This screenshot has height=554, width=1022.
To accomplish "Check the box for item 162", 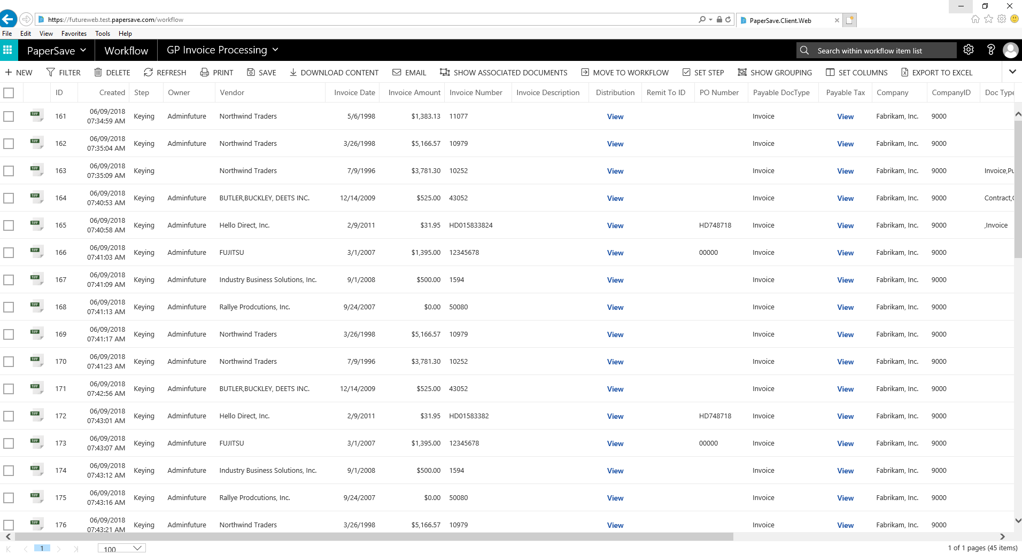I will [8, 143].
